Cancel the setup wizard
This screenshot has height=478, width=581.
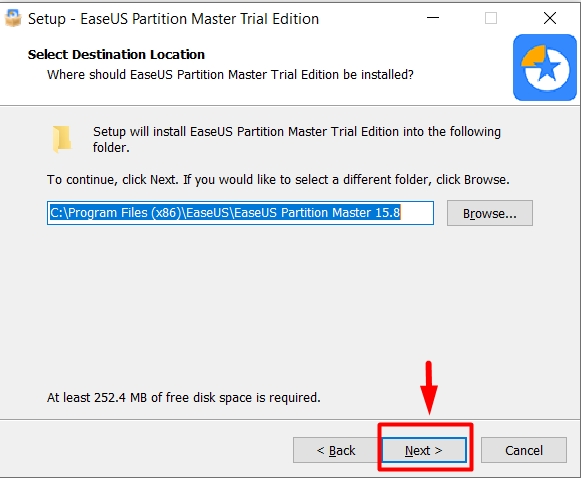[x=524, y=450]
